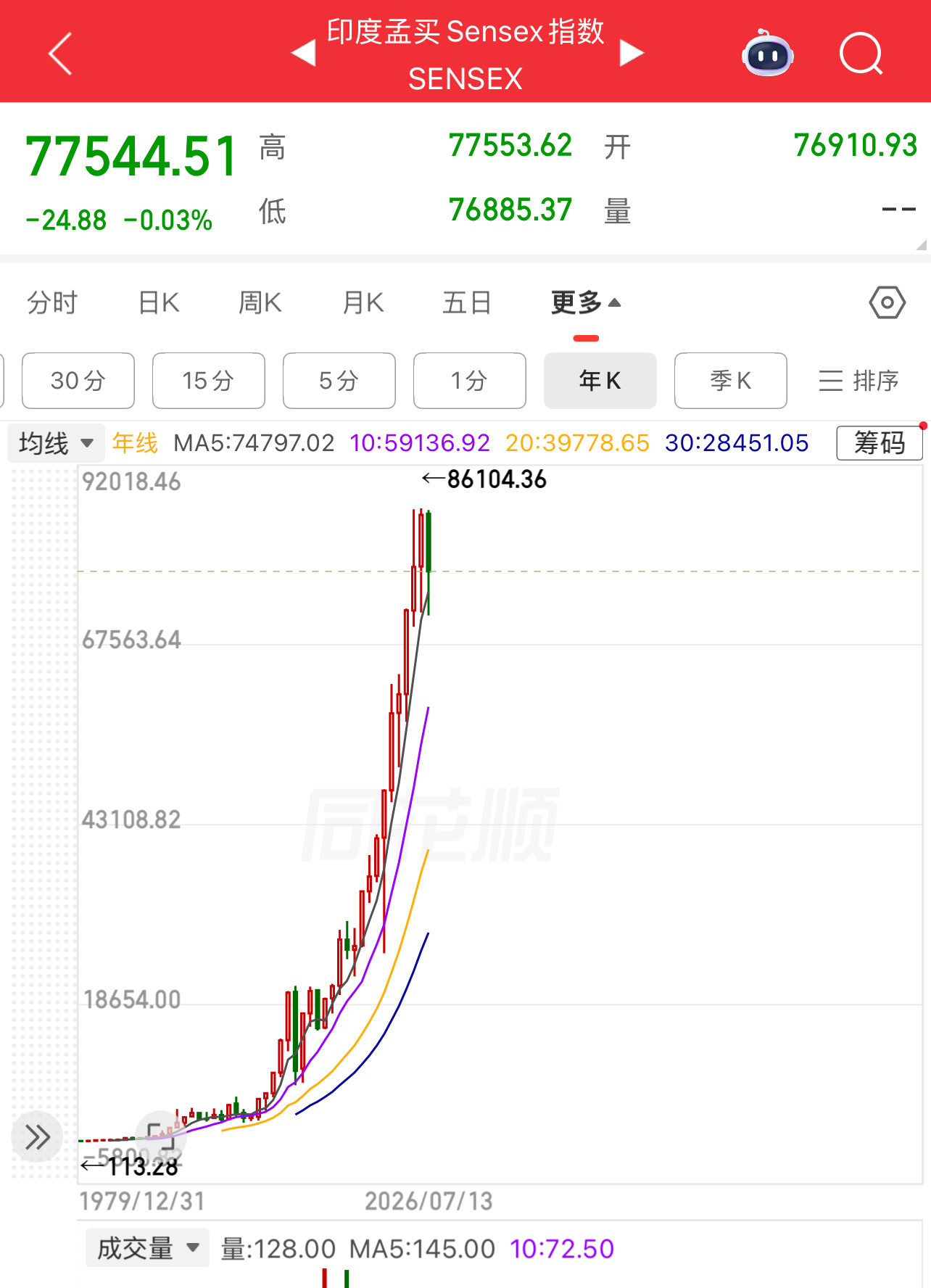
Task: Tap the price change -24.88
Action: point(66,220)
